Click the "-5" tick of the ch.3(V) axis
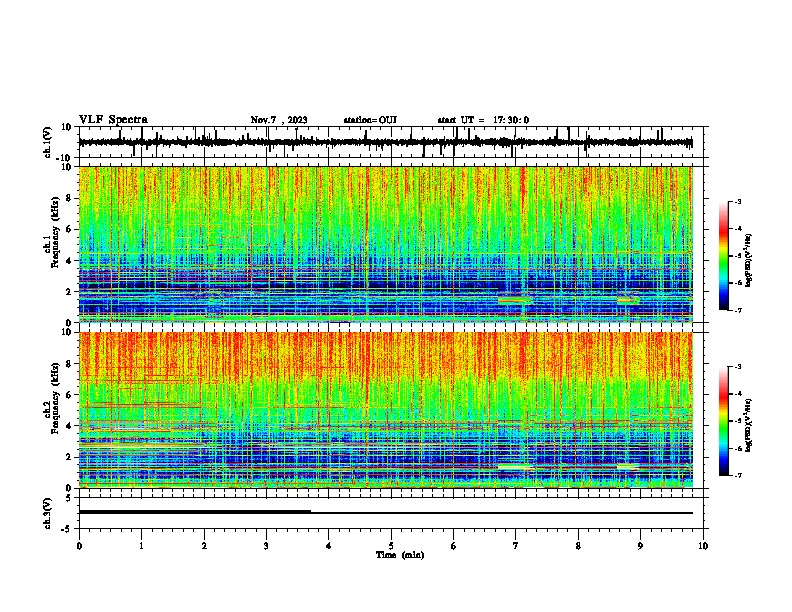 [x=67, y=529]
